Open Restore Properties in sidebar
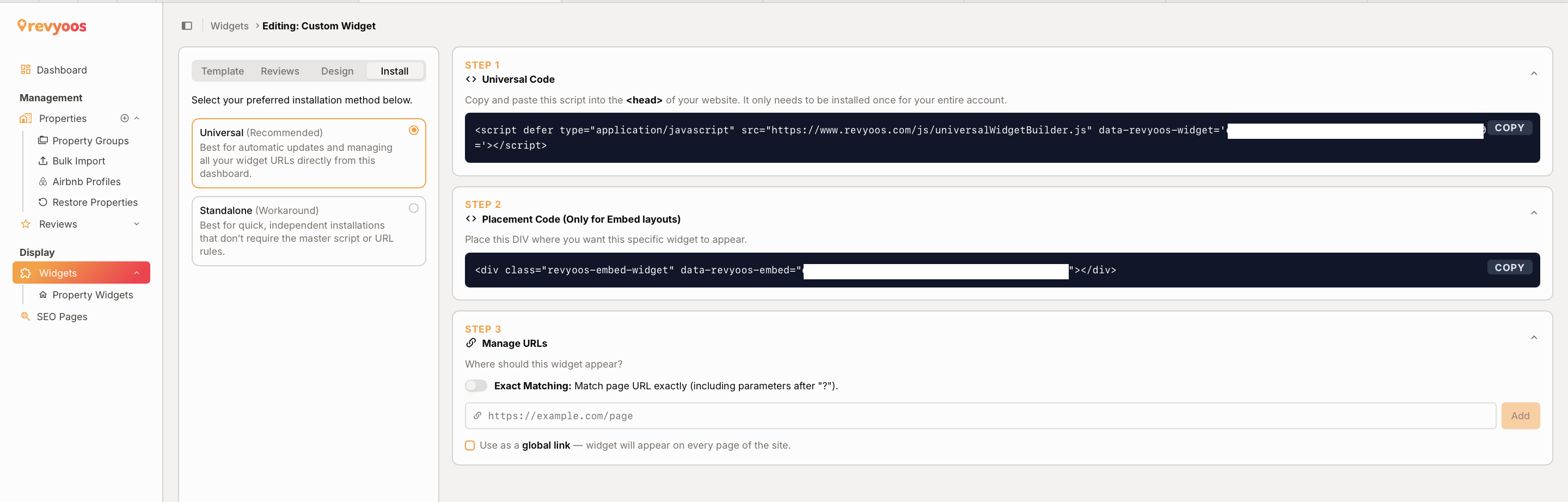Screen dimensions: 1568x502 95,202
